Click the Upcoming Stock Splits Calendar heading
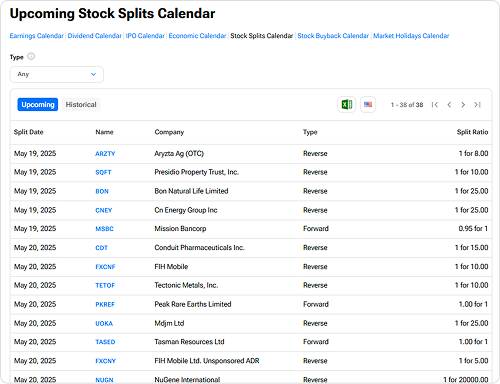The image size is (500, 384). pyautogui.click(x=112, y=14)
